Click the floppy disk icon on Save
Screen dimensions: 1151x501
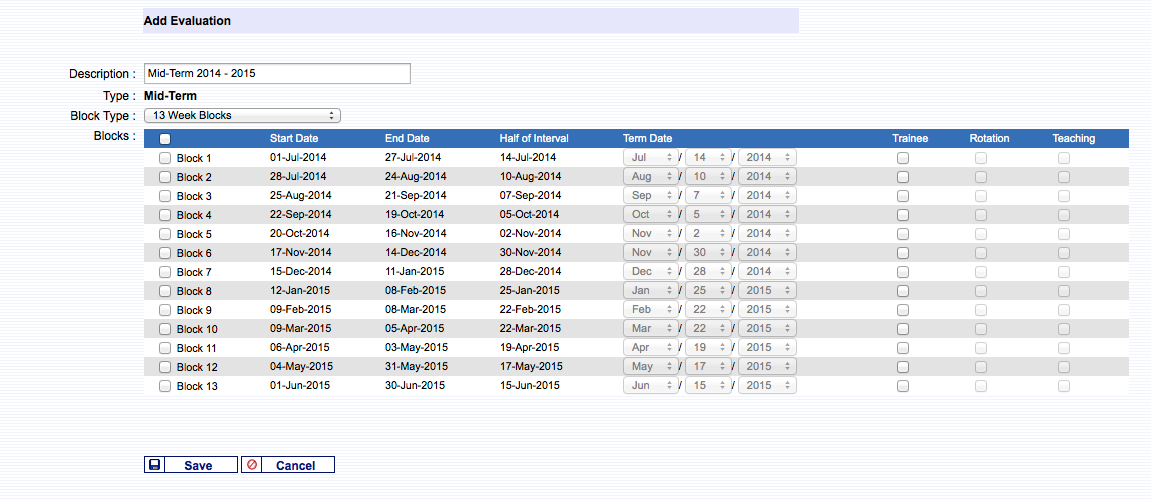[155, 465]
